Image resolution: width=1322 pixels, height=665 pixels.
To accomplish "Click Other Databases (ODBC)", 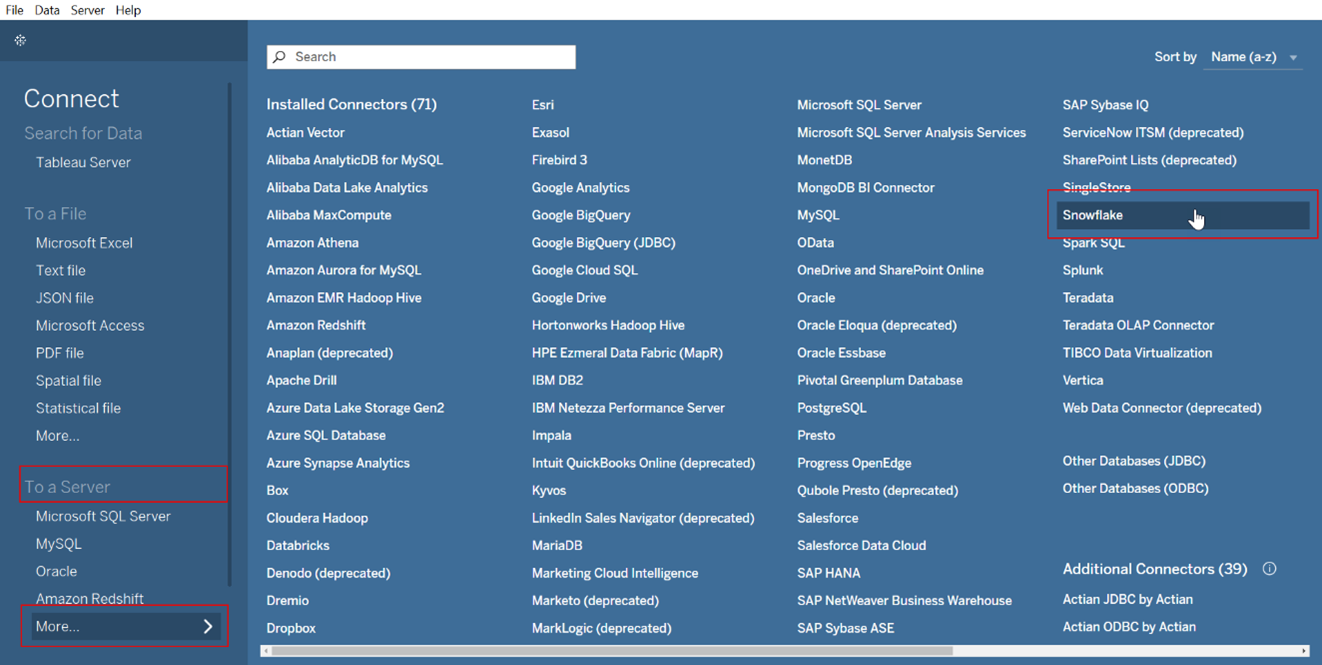I will pyautogui.click(x=1135, y=489).
